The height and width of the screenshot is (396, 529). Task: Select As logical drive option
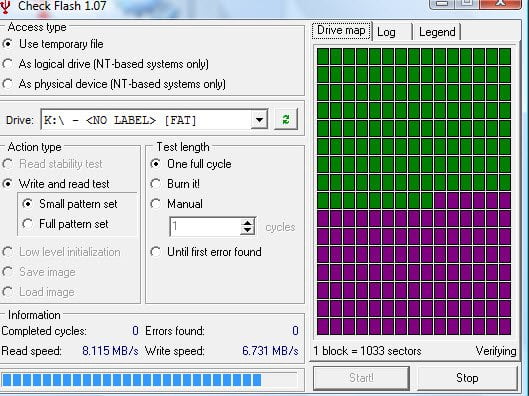pyautogui.click(x=106, y=64)
